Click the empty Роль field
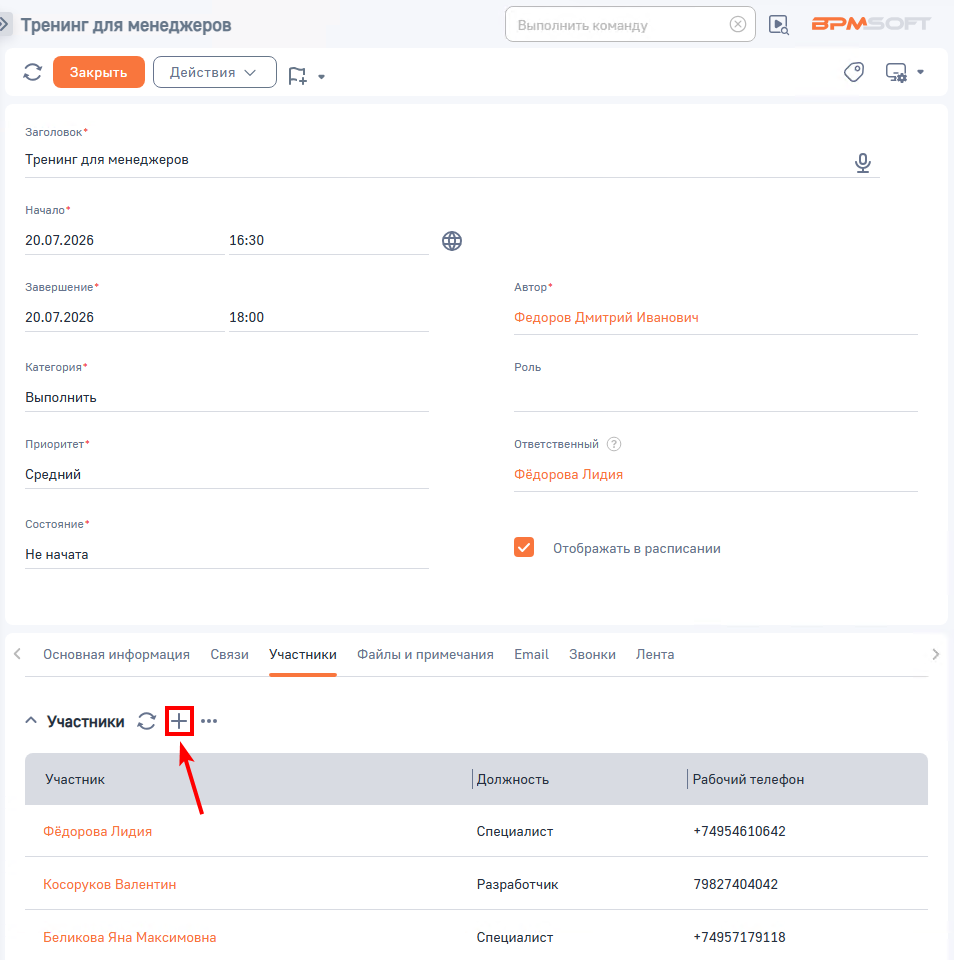This screenshot has width=954, height=960. [x=715, y=397]
